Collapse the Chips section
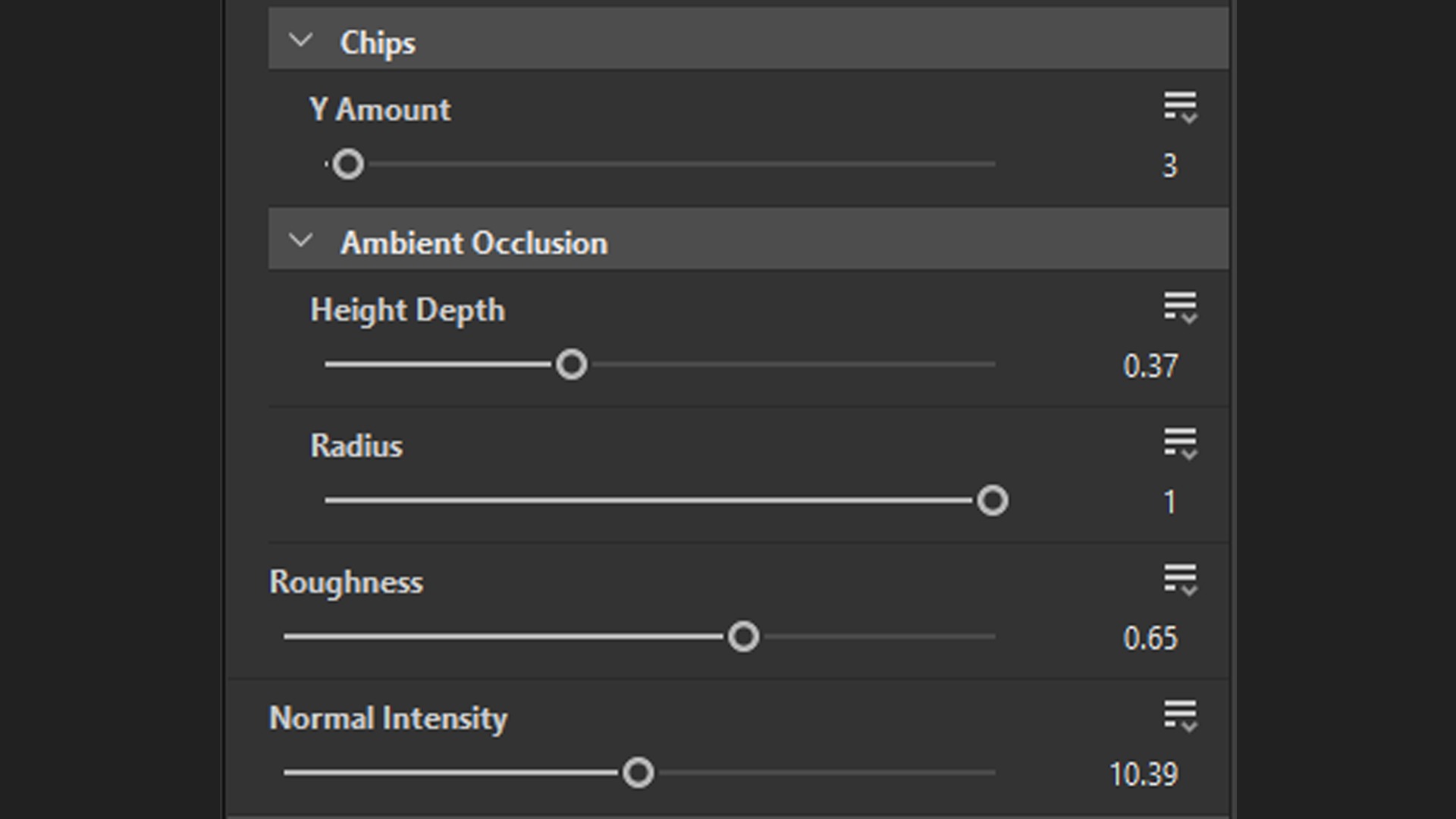Screen dimensions: 1456x819 point(301,41)
